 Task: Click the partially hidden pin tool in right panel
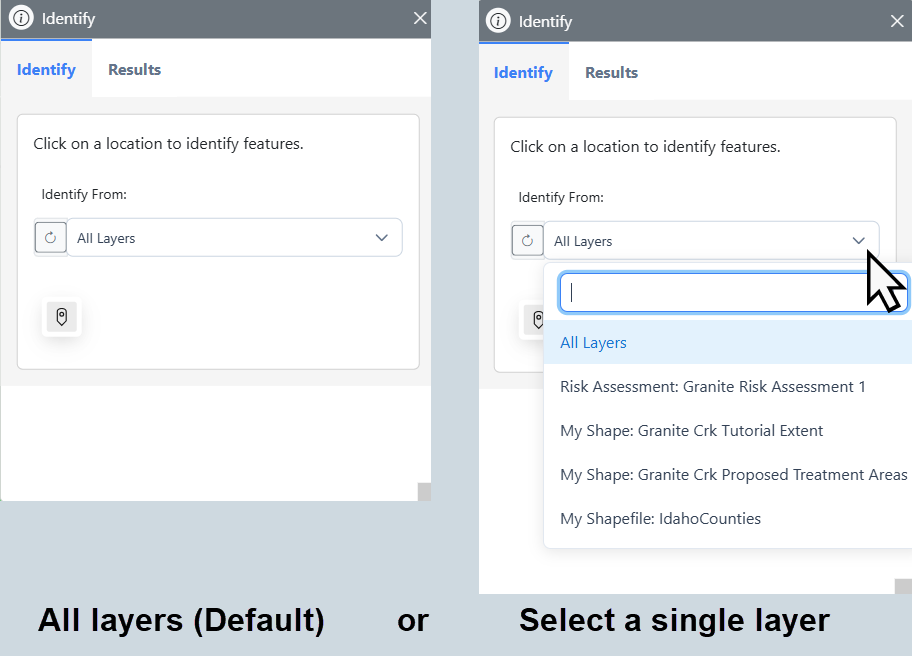pos(533,319)
